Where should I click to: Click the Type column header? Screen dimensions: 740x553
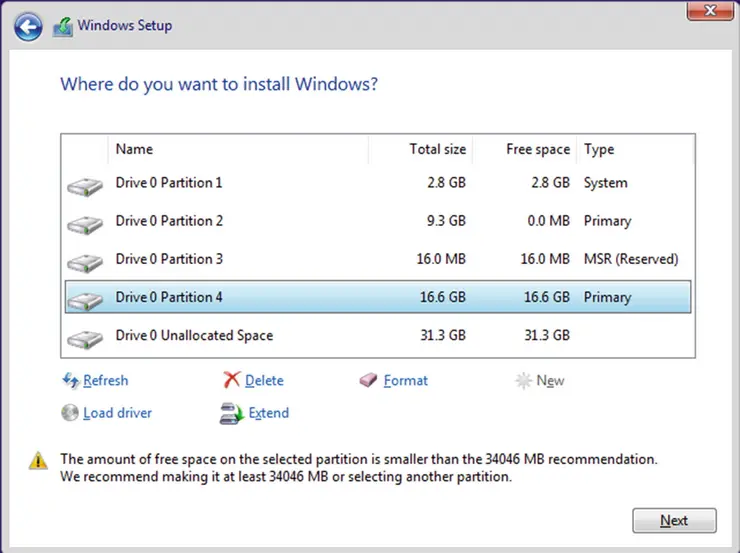coord(599,149)
